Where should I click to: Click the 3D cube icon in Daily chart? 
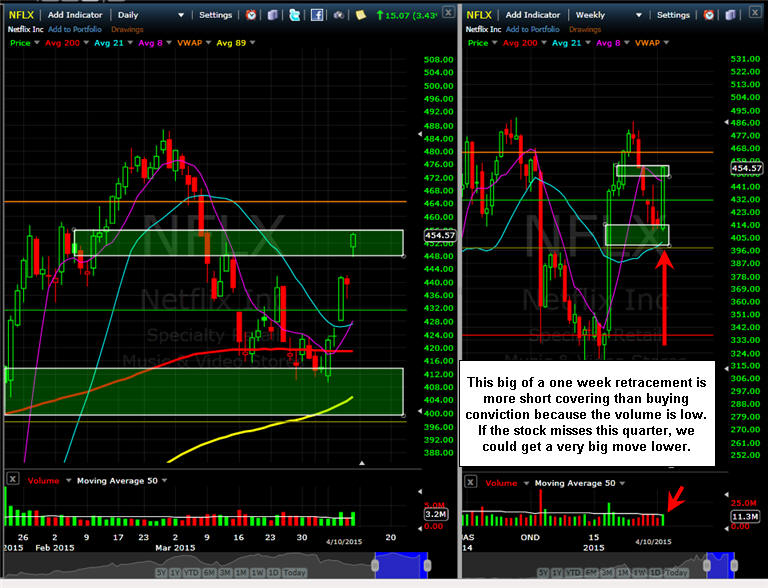273,15
